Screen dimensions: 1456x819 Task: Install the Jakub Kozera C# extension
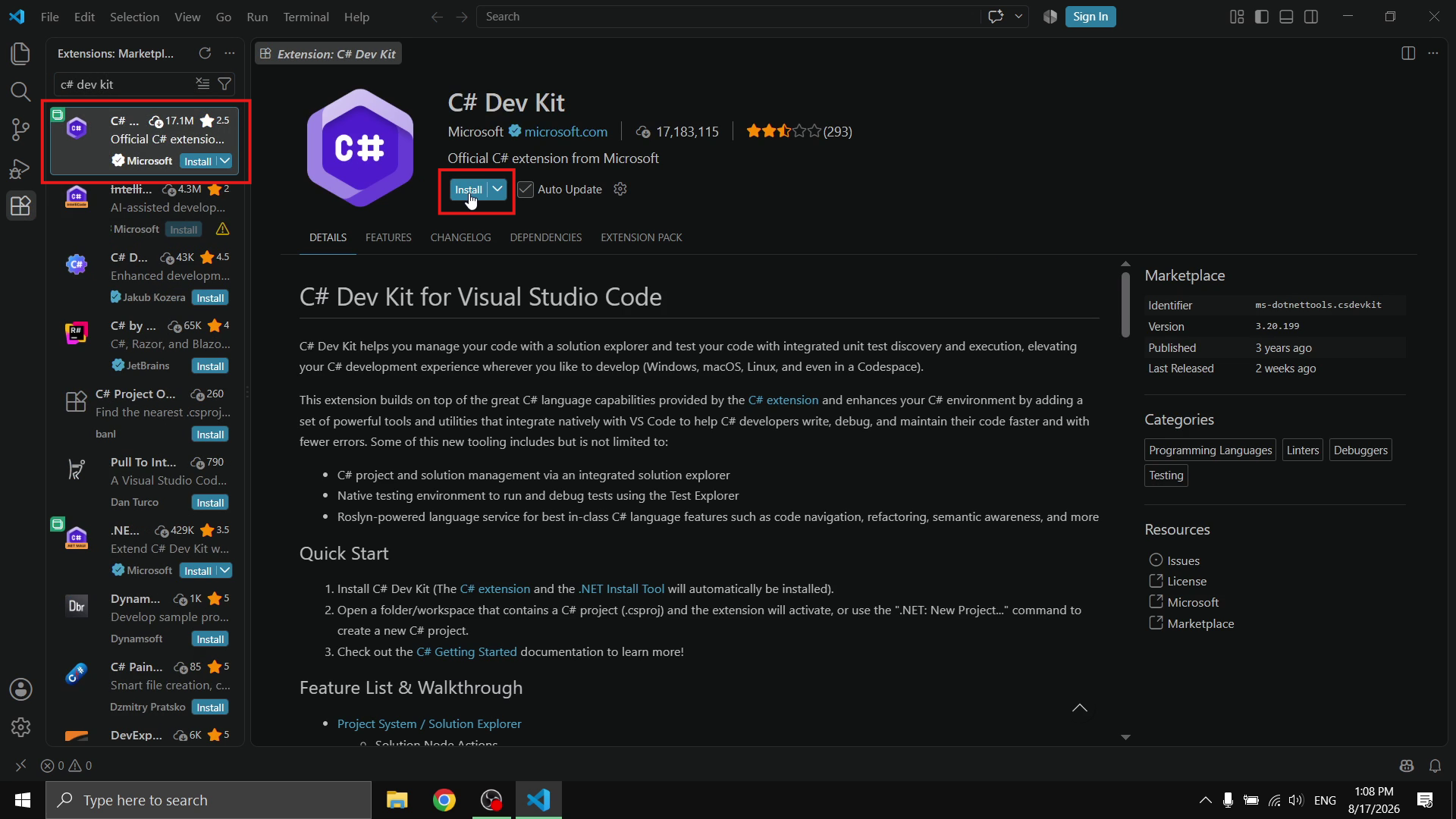point(210,297)
